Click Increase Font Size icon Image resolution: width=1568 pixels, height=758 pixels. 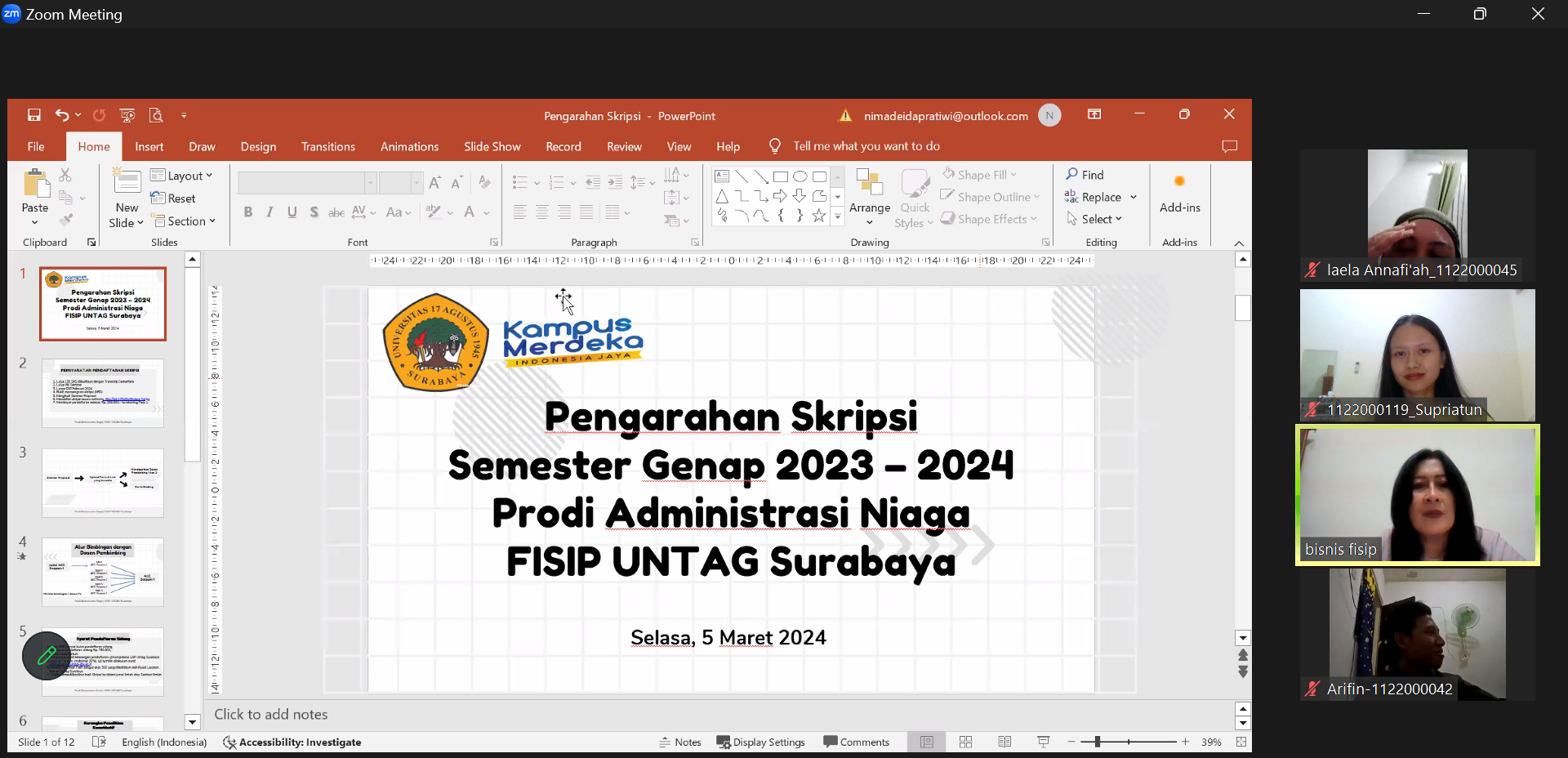tap(434, 183)
